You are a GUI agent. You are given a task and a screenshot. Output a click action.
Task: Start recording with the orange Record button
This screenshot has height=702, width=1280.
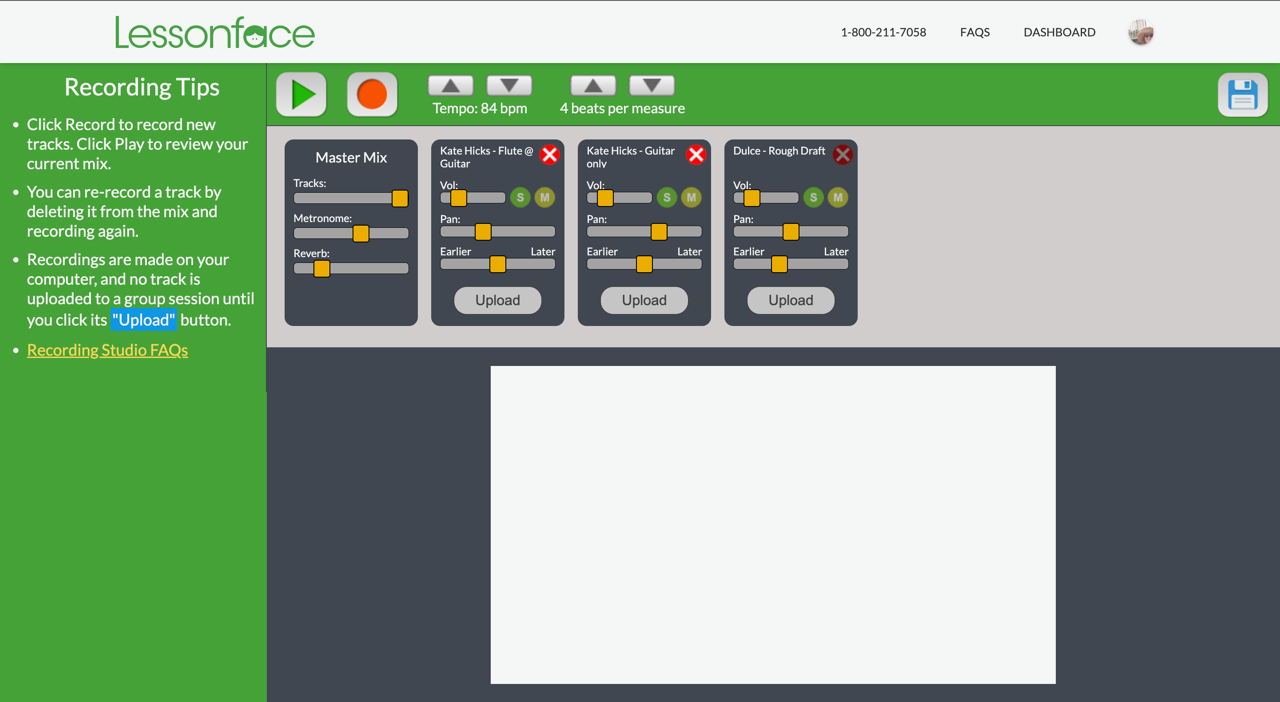tap(372, 94)
